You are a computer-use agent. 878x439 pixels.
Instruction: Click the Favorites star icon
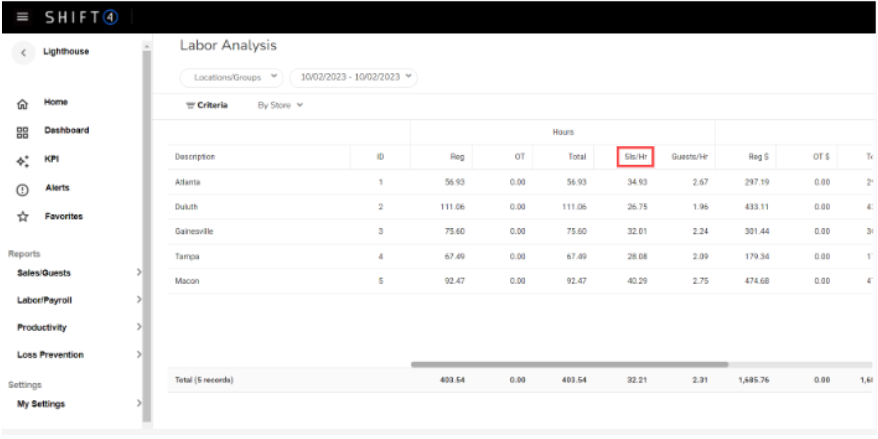tap(22, 217)
